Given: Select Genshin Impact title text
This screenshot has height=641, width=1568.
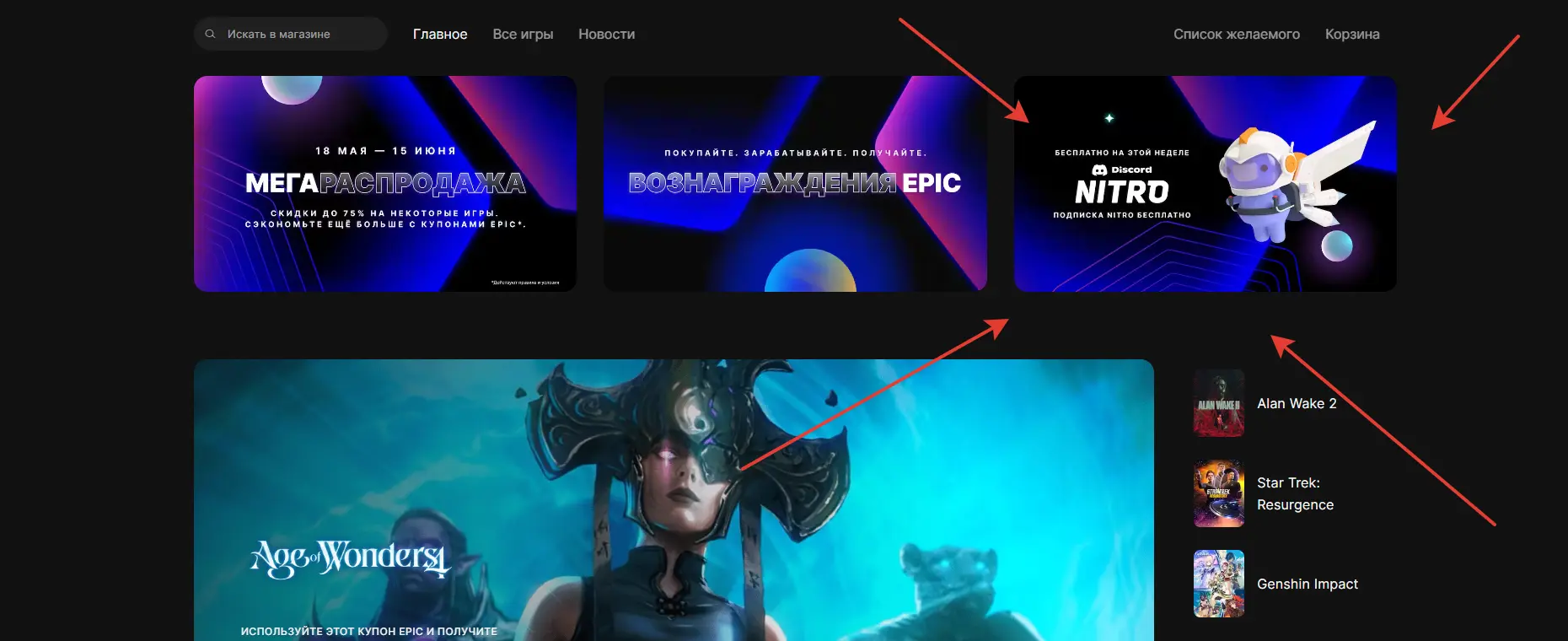Looking at the screenshot, I should [1308, 584].
